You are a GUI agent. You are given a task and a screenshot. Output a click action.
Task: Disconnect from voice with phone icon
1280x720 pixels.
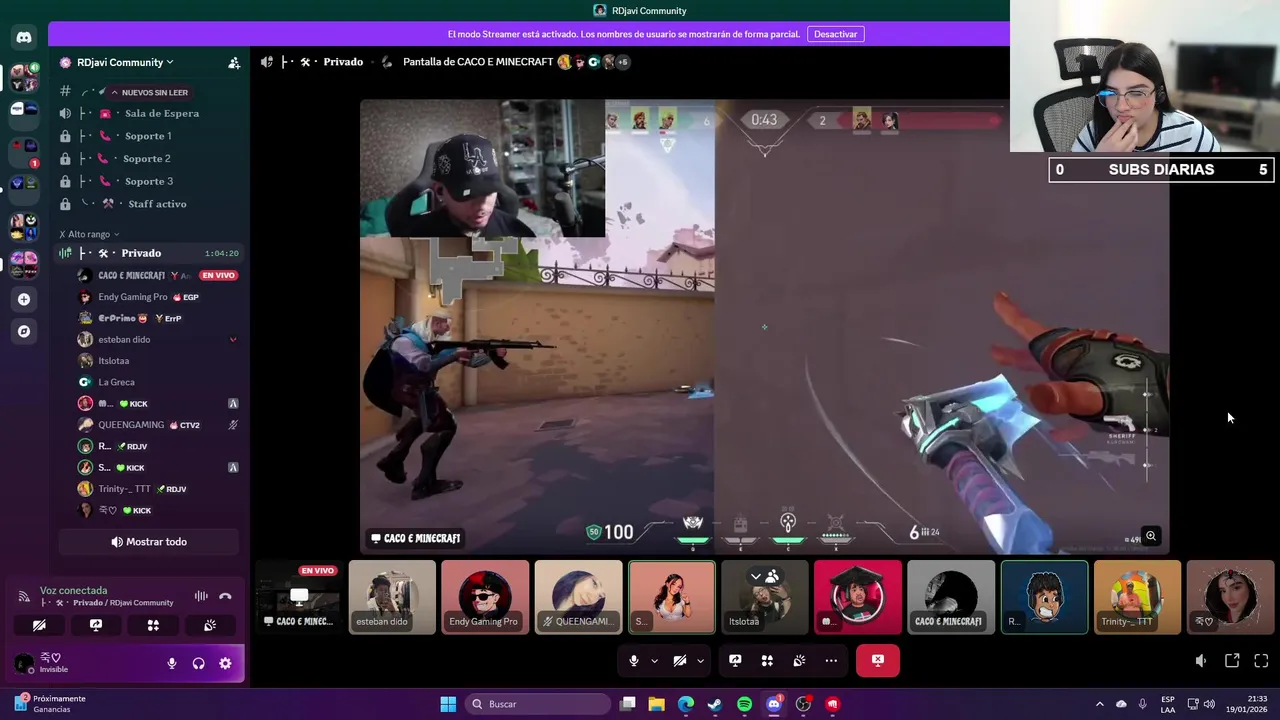[x=225, y=596]
